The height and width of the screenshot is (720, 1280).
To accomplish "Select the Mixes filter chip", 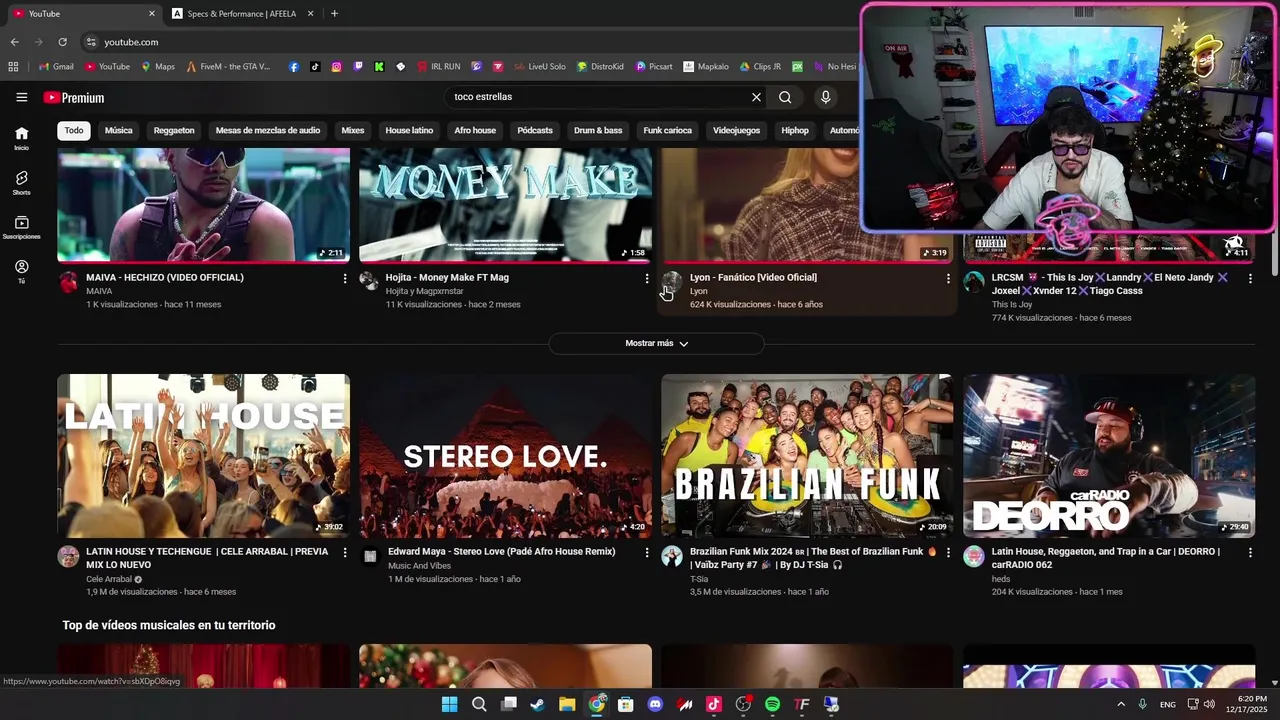I will (x=353, y=130).
